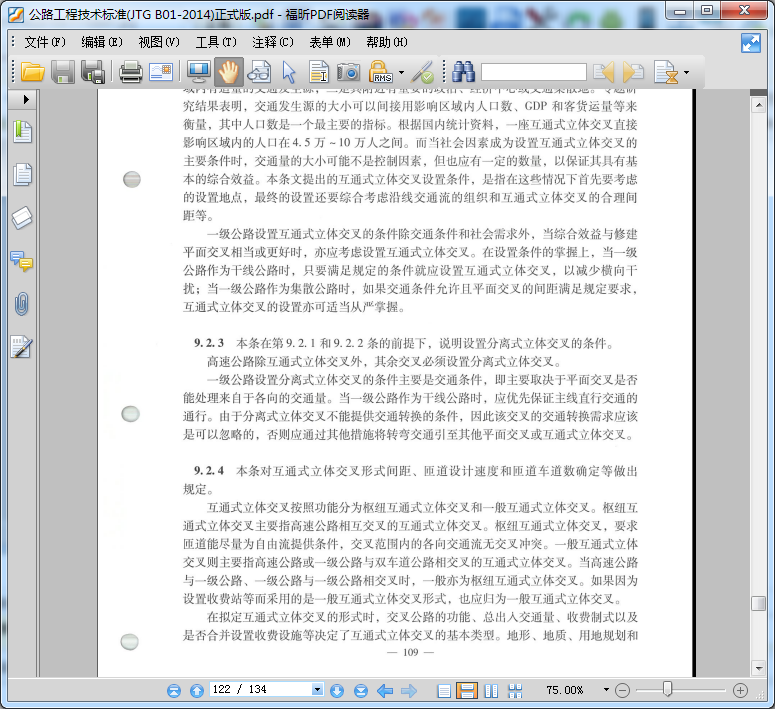Switch to continuous facing layout

(x=515, y=691)
